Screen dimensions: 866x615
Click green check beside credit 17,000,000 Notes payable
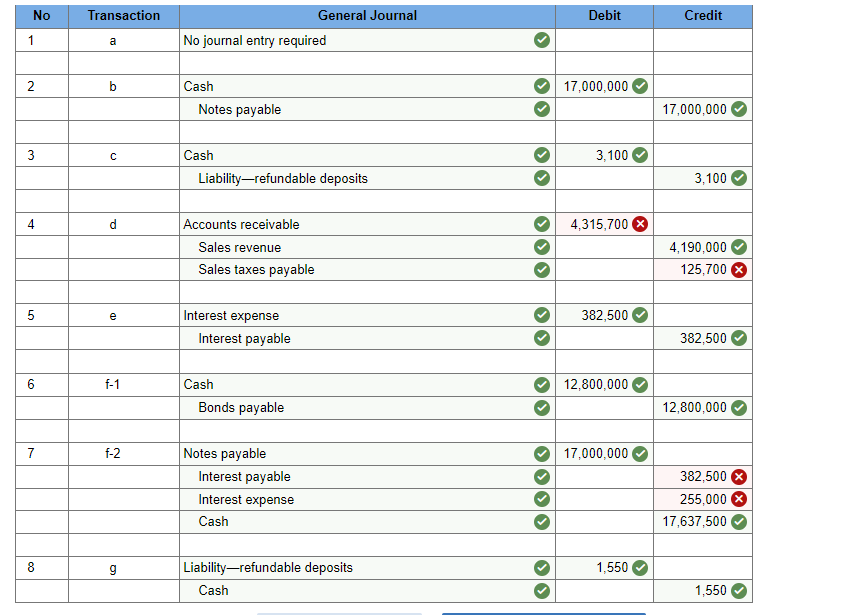click(x=739, y=109)
